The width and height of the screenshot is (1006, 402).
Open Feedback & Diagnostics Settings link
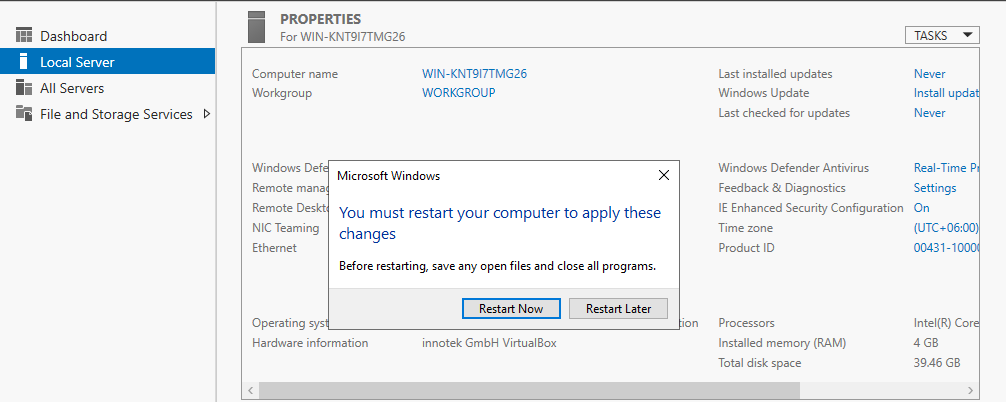click(x=934, y=188)
